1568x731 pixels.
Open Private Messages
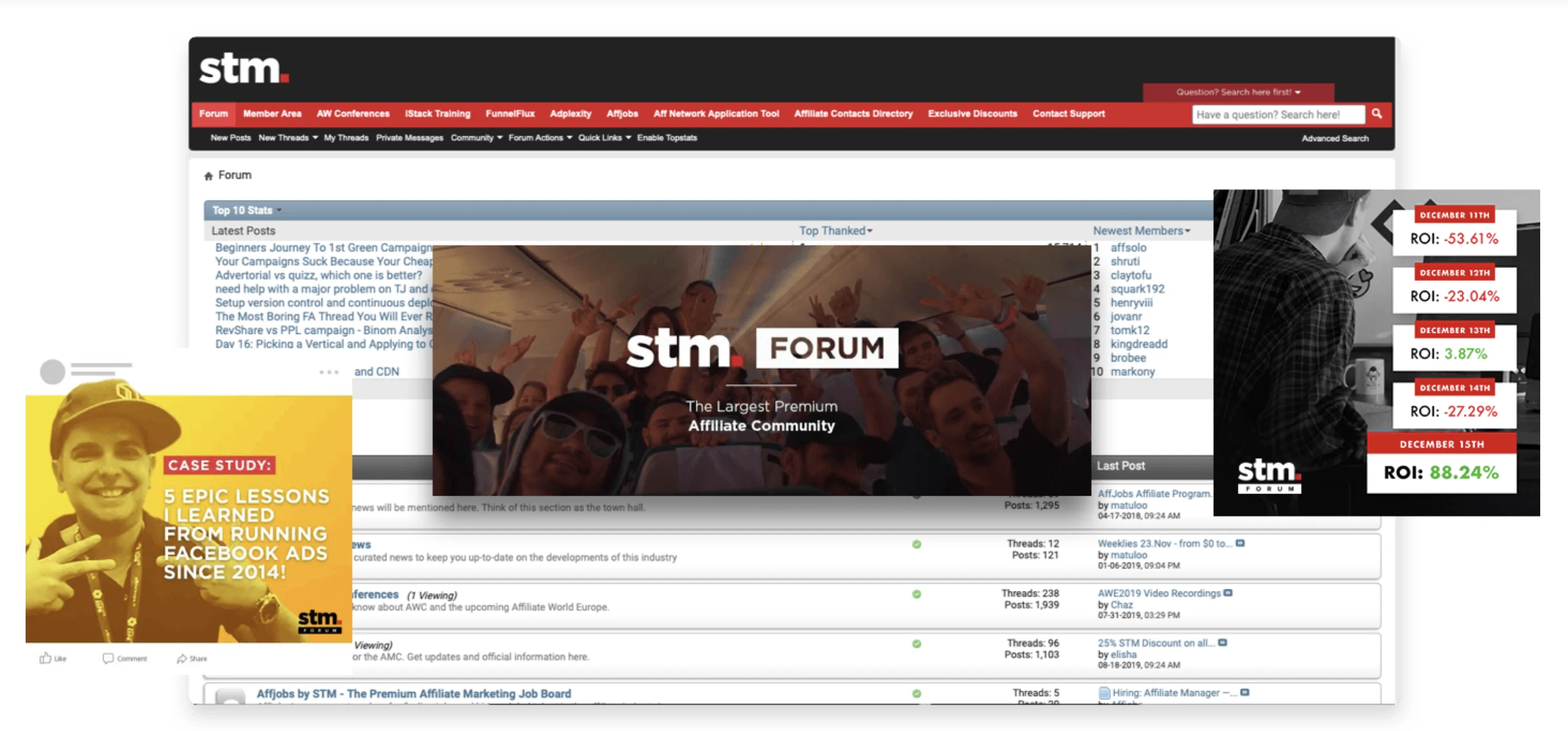[409, 138]
